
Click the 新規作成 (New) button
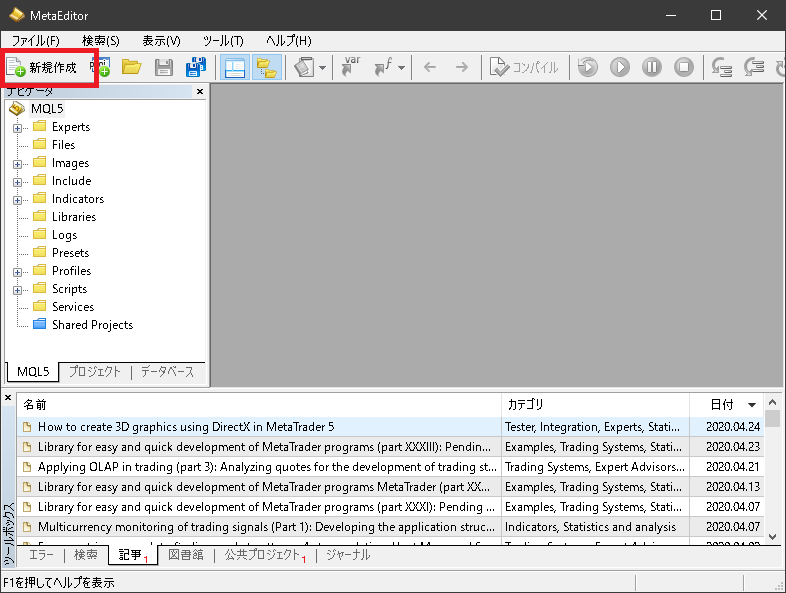(42, 67)
